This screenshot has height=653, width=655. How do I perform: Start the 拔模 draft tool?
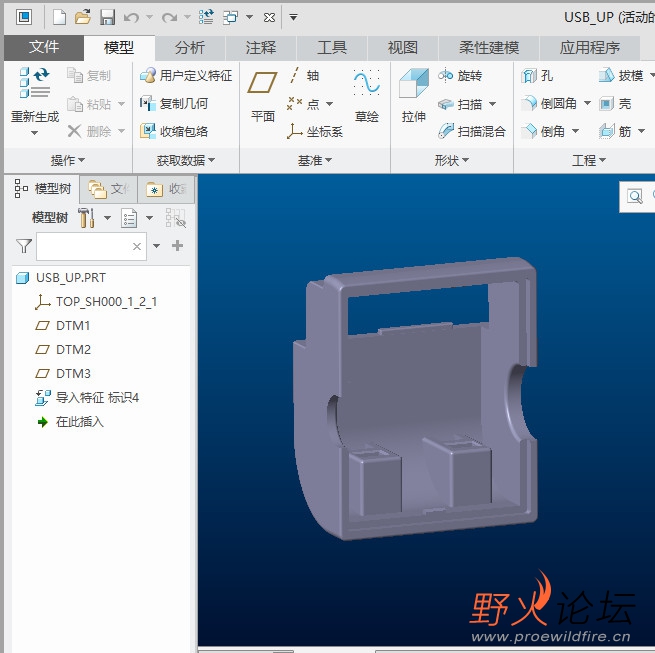621,76
